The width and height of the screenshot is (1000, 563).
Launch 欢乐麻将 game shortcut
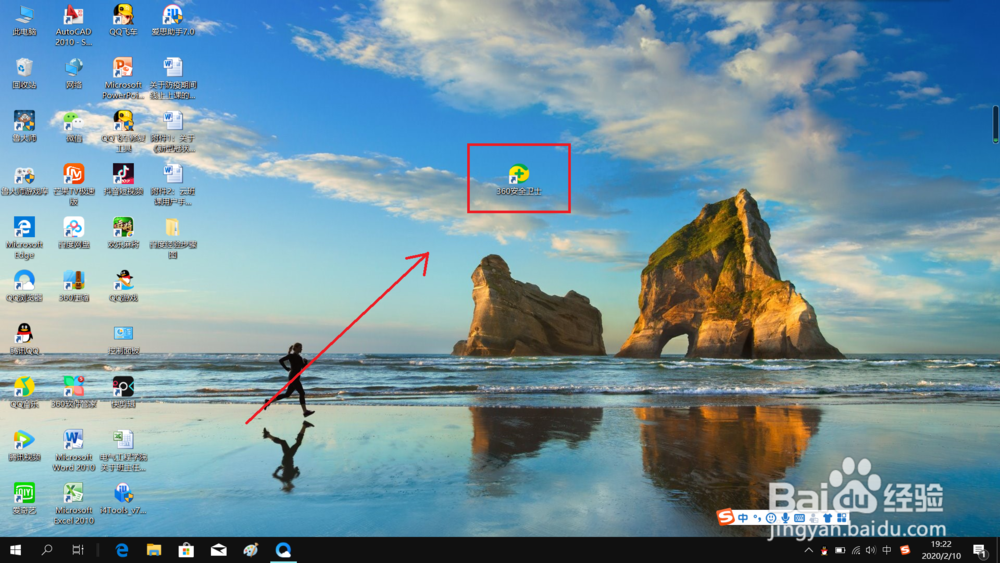123,233
